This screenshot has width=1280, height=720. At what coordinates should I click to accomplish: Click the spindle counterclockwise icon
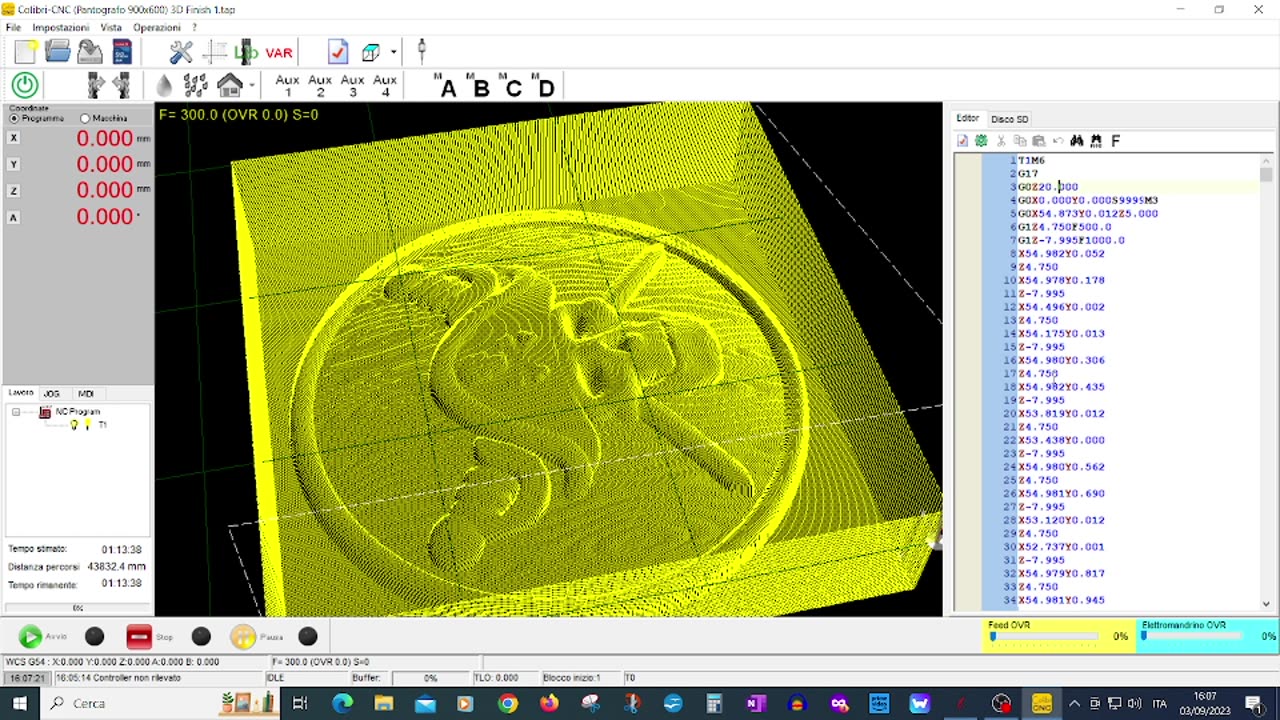click(122, 86)
